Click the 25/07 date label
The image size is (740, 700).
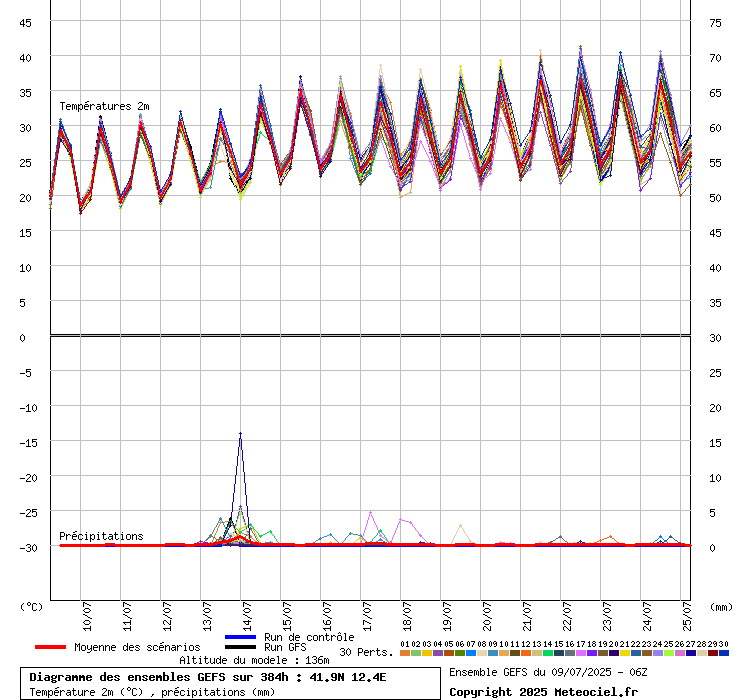687,616
